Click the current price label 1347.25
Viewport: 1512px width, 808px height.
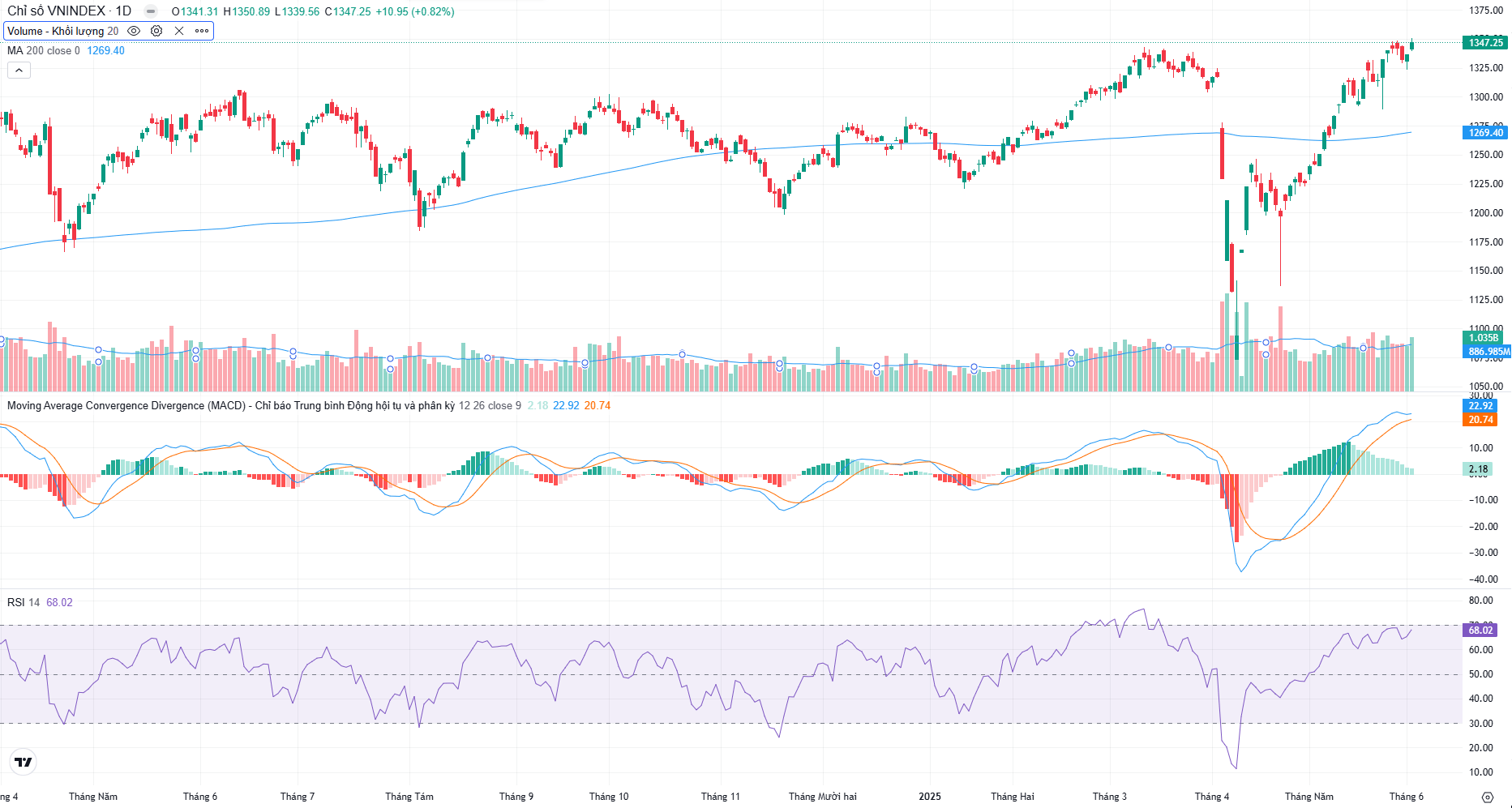(x=1485, y=42)
